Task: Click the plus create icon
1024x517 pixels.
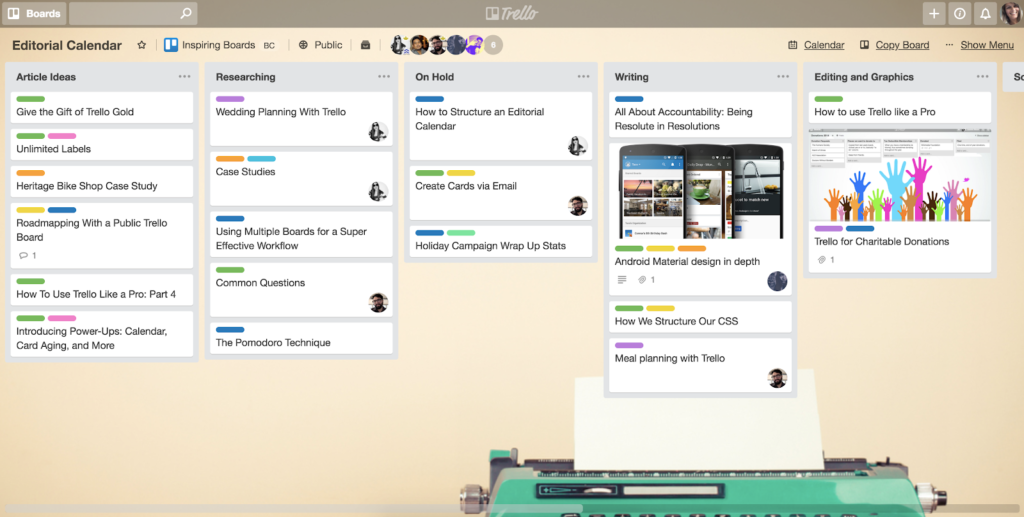Action: coord(934,13)
